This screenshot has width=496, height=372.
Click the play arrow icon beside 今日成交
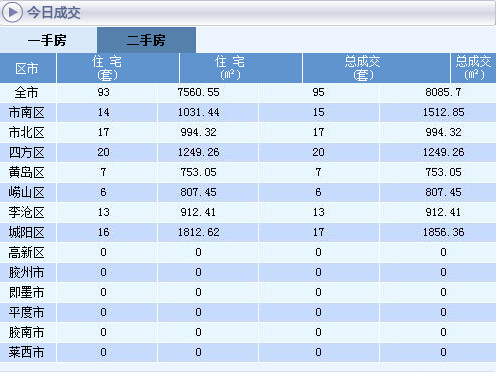pos(12,12)
